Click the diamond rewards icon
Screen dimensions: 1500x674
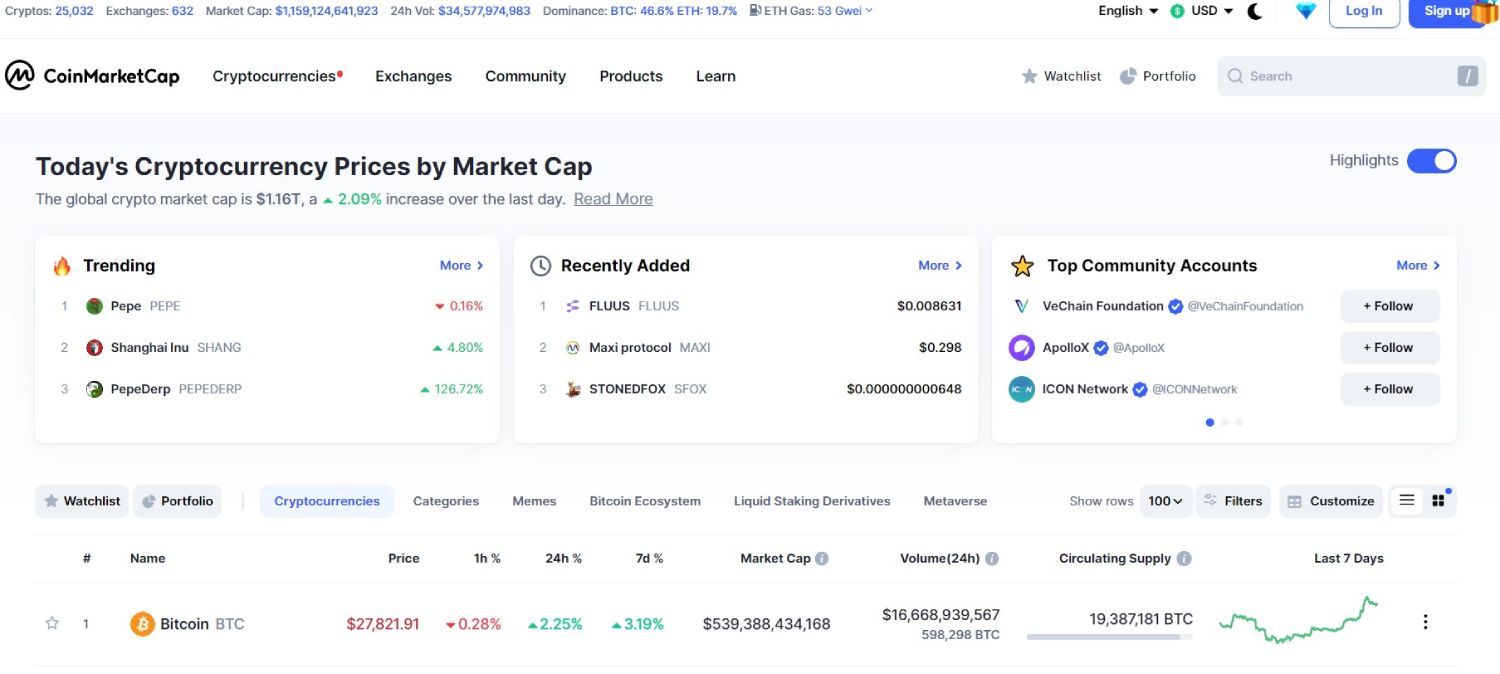(1306, 11)
